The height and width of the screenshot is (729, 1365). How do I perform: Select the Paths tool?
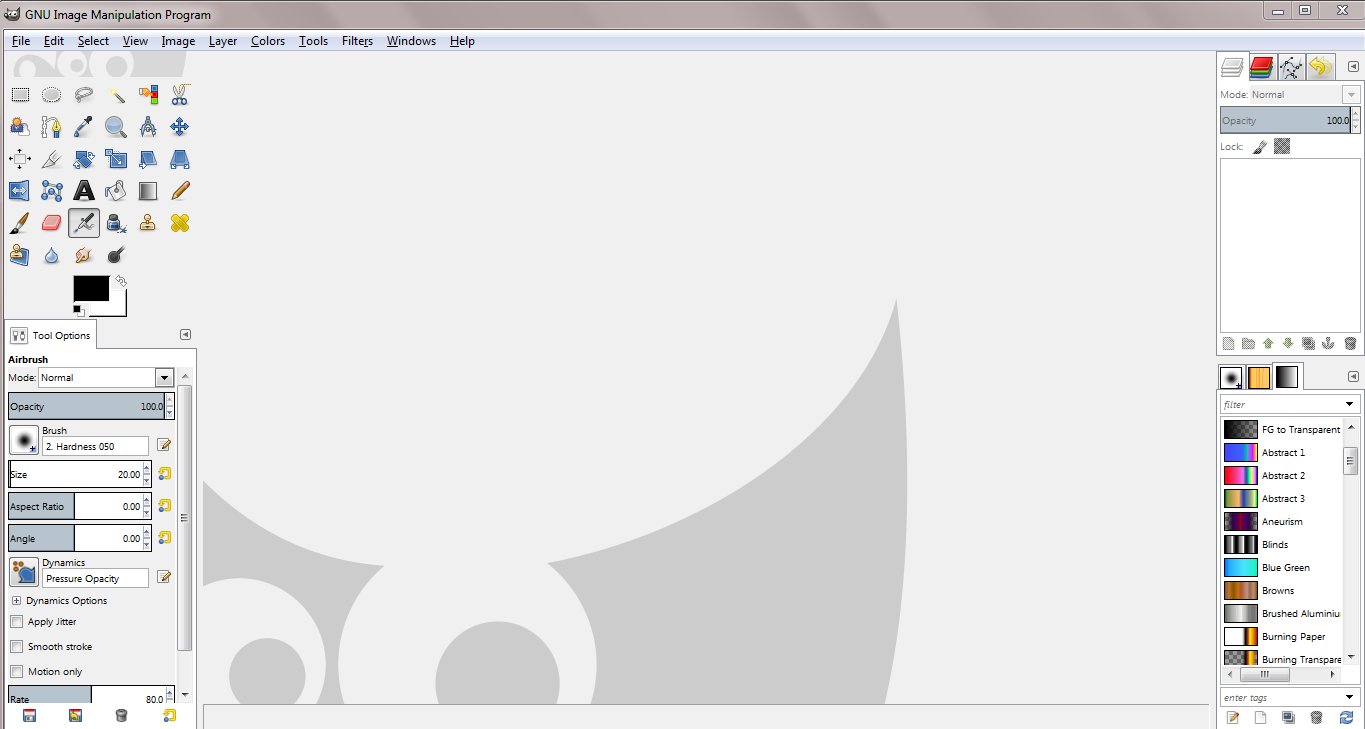(x=52, y=127)
